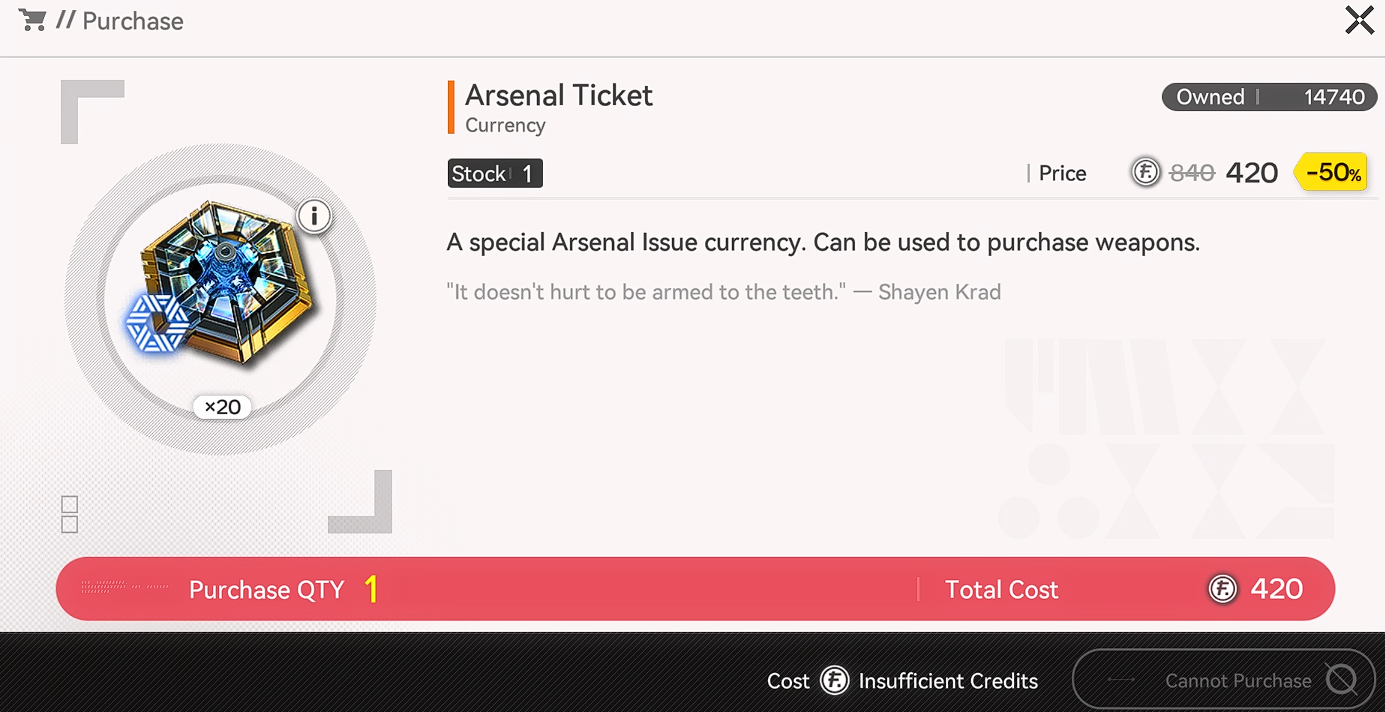Image resolution: width=1385 pixels, height=712 pixels.
Task: Click the Purchase QTY number
Action: click(371, 590)
